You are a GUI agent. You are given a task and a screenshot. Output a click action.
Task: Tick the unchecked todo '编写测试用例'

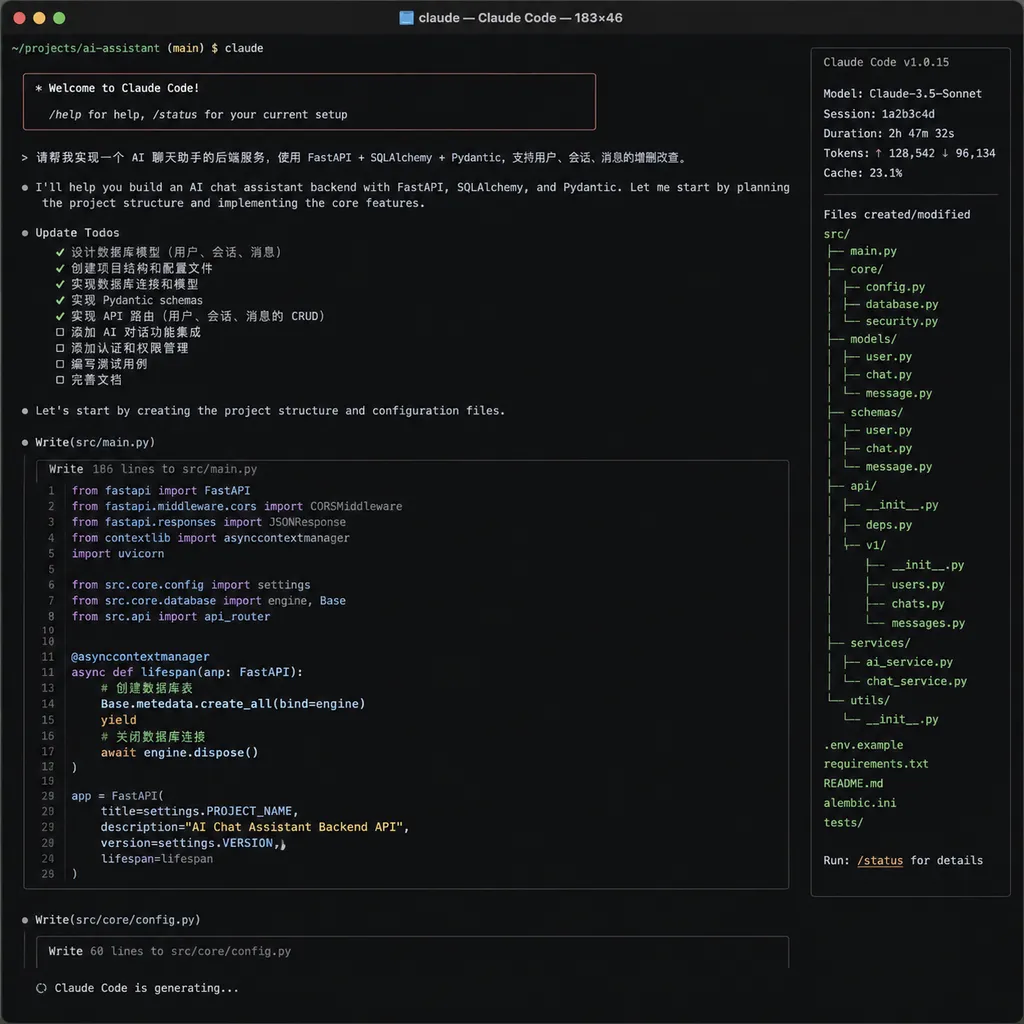(x=60, y=364)
